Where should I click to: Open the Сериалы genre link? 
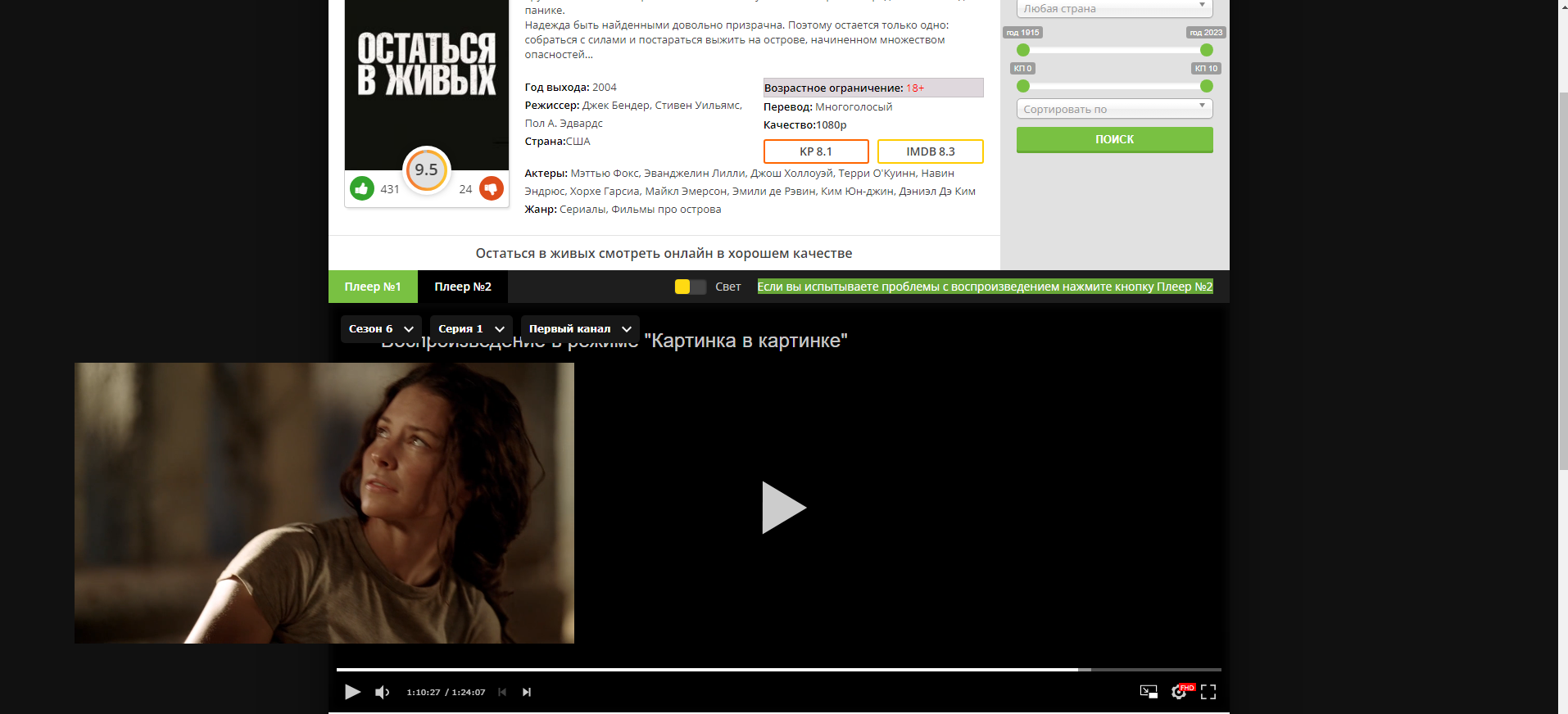[582, 210]
